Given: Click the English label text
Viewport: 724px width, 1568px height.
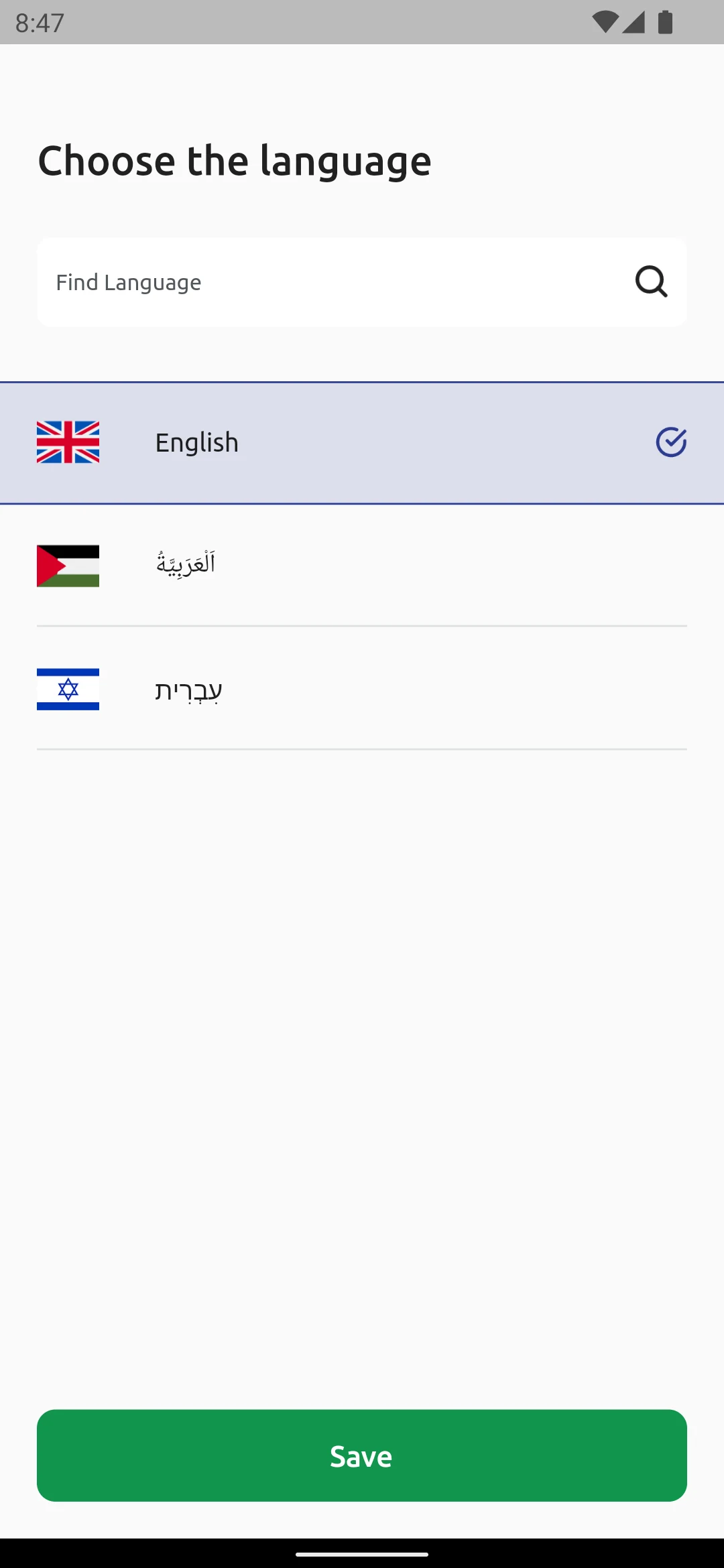Looking at the screenshot, I should click(197, 443).
